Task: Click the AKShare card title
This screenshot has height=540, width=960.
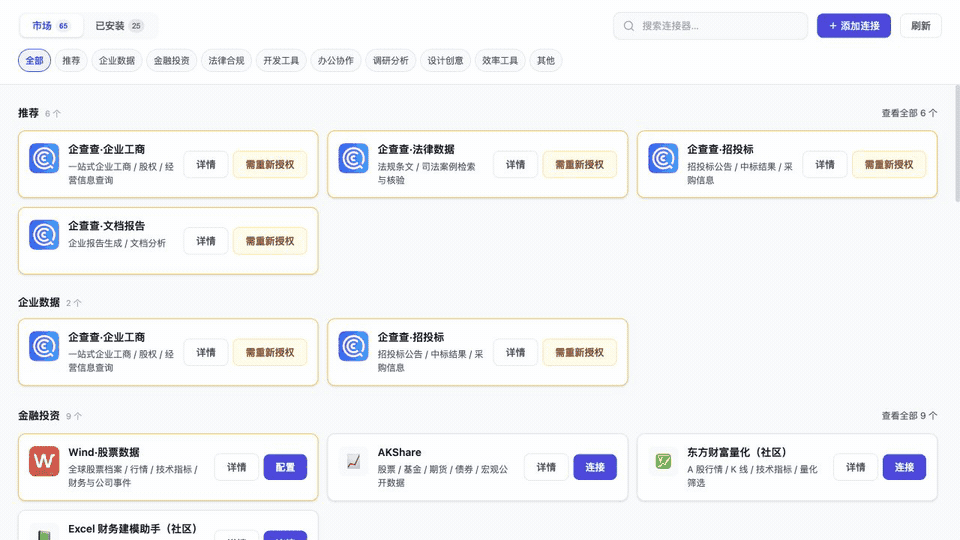Action: (x=399, y=452)
